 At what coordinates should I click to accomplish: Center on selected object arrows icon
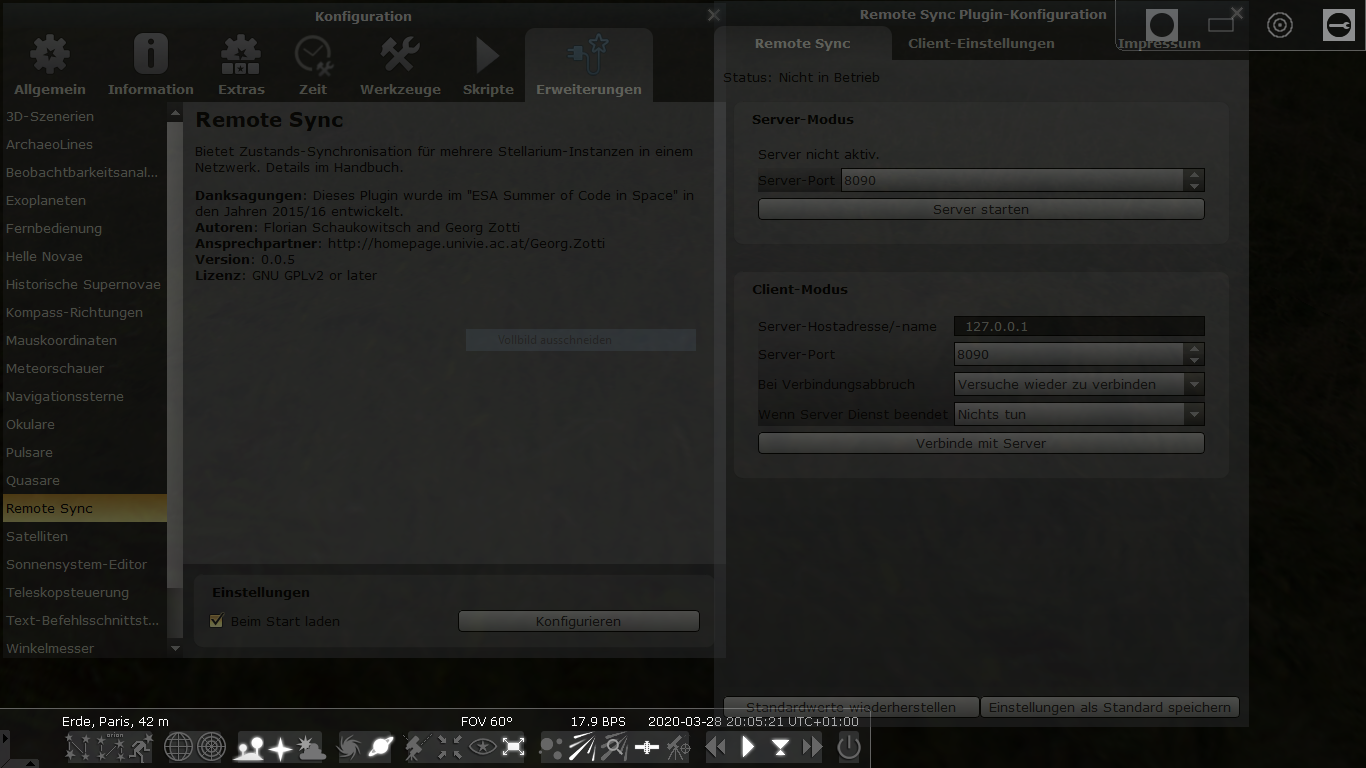(x=450, y=747)
